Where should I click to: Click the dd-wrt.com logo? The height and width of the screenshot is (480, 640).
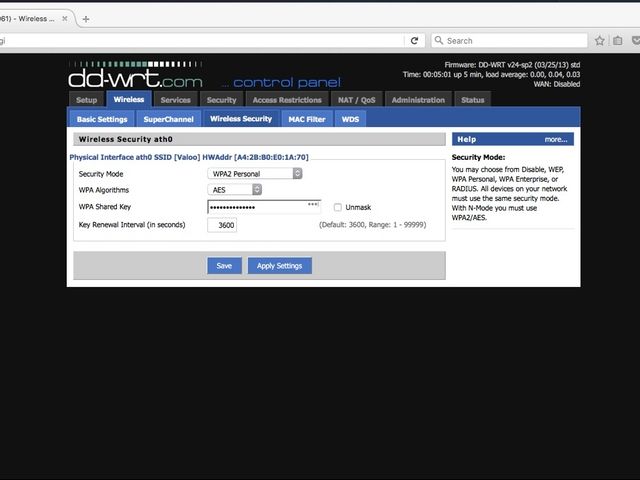click(135, 75)
